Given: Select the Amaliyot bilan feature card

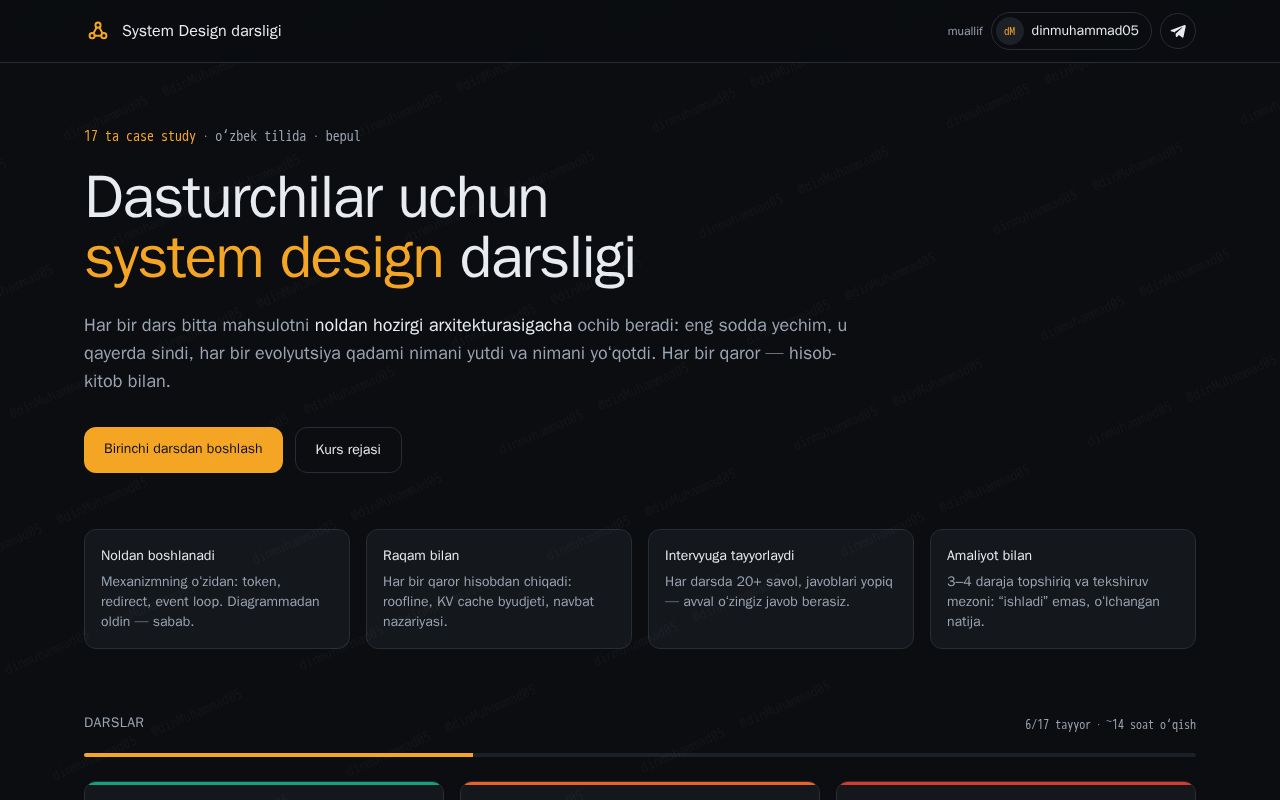Looking at the screenshot, I should [1063, 589].
